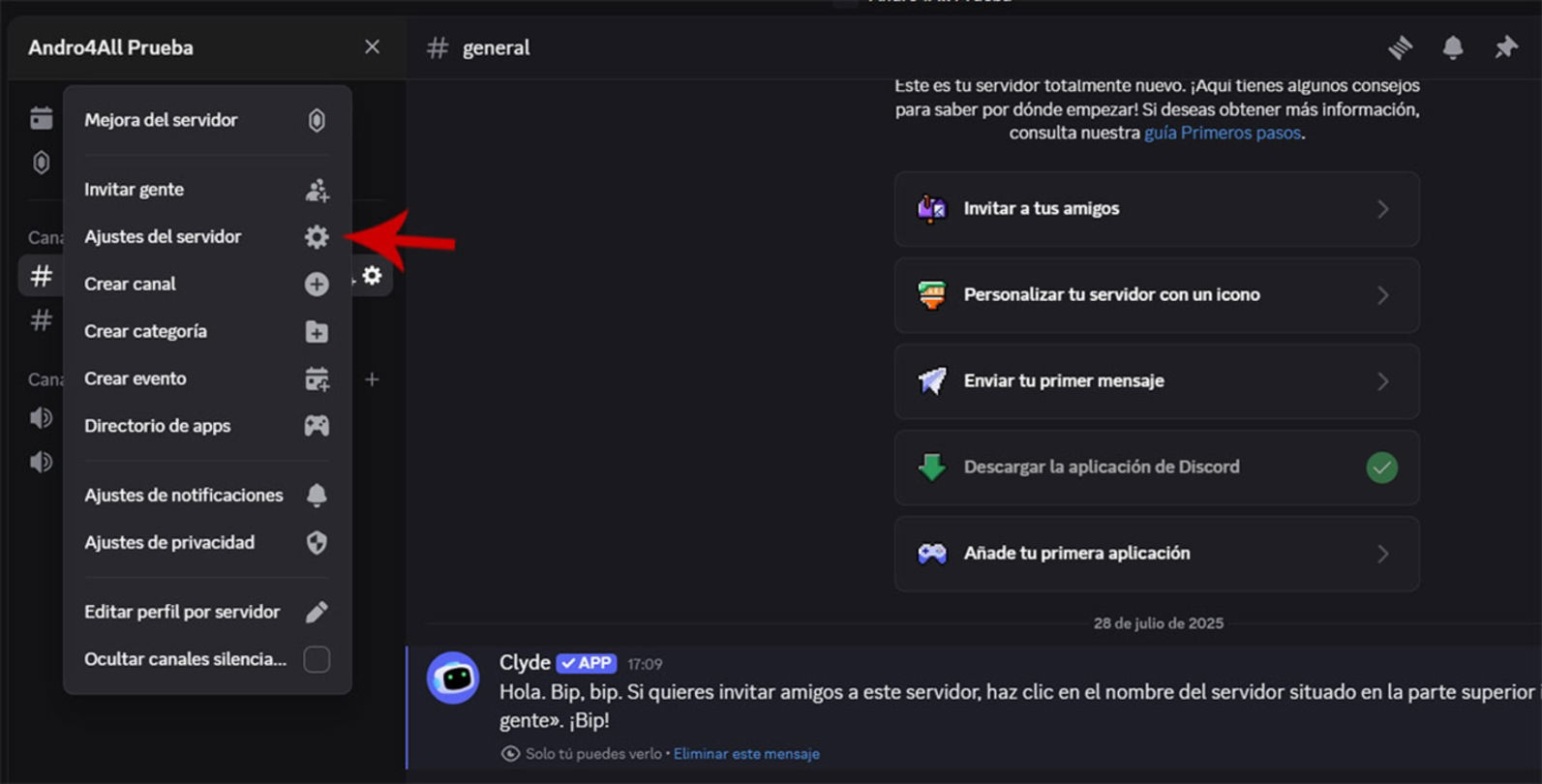The width and height of the screenshot is (1542, 784).
Task: Click the controller icon on the Añade tu primera aplicación card
Action: (931, 553)
